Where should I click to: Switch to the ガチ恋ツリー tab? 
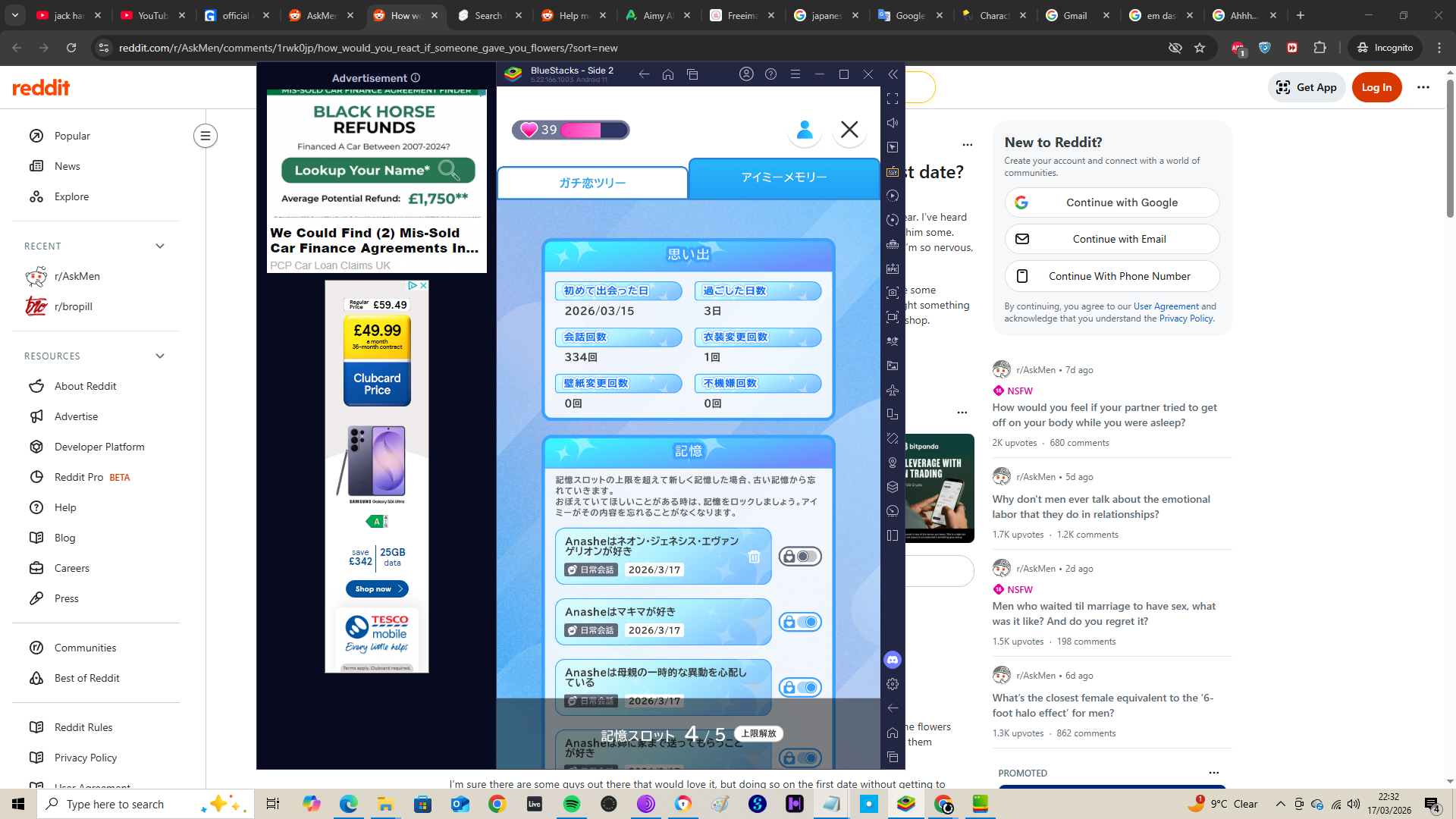[x=592, y=183]
